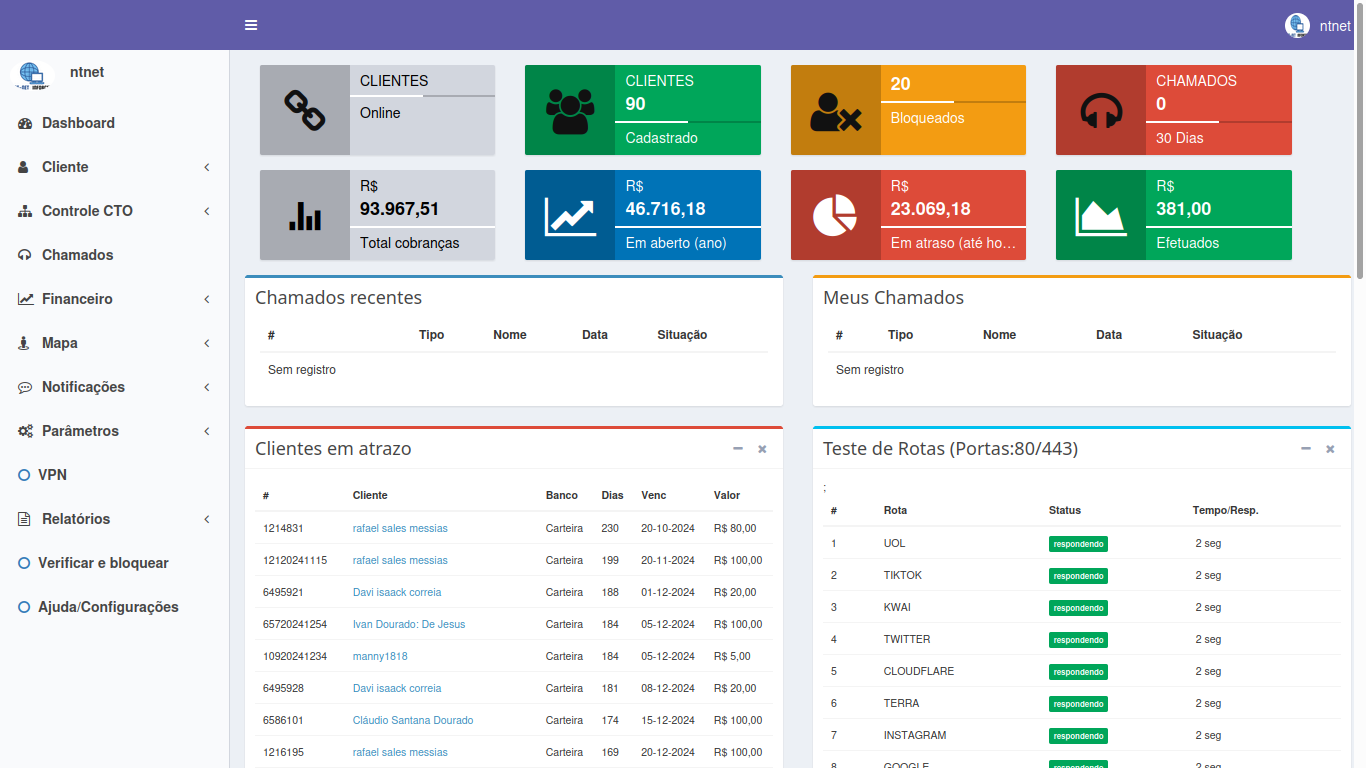
Task: Open client link manny1818
Action: point(380,656)
